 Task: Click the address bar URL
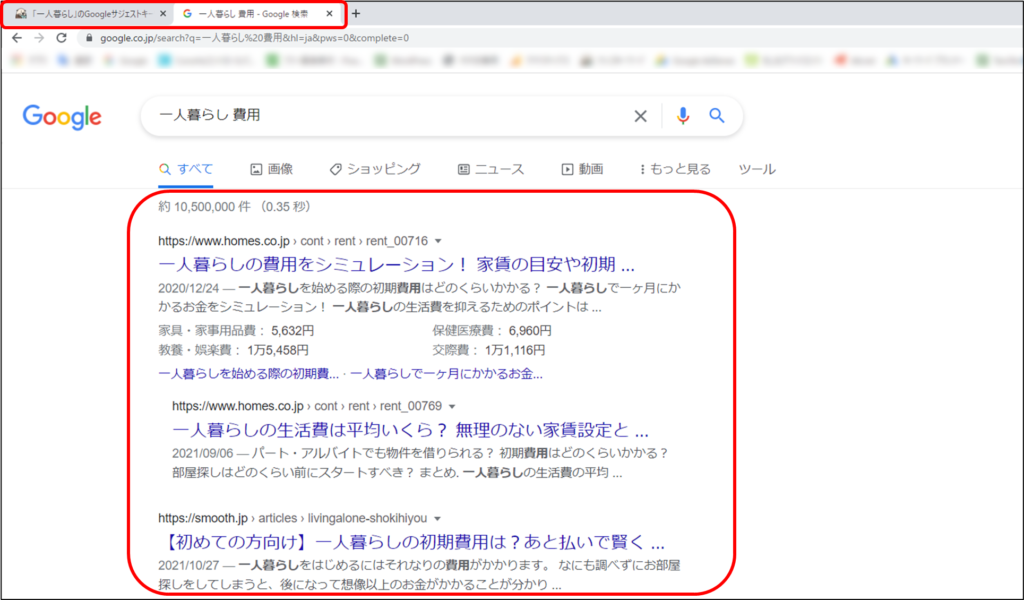[x=255, y=38]
